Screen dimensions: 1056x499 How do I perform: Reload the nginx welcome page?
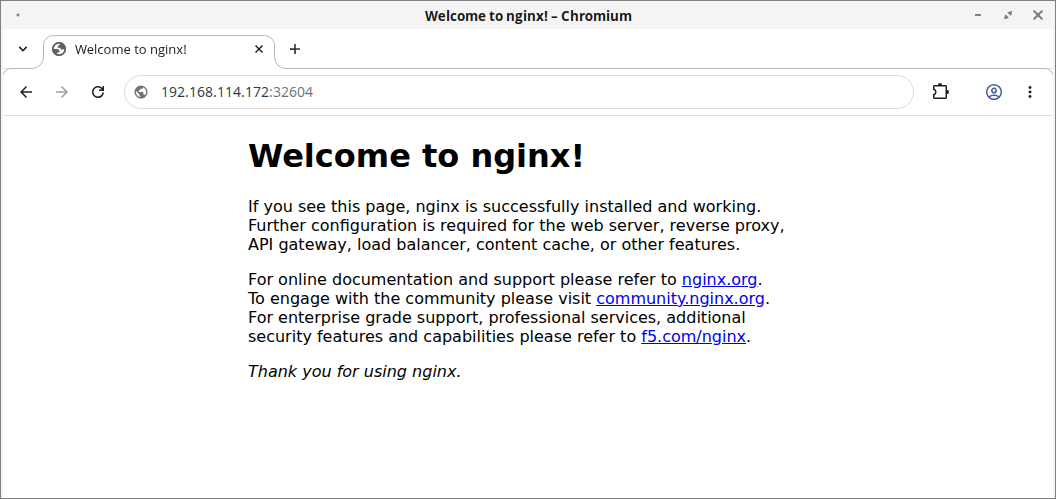(x=98, y=92)
